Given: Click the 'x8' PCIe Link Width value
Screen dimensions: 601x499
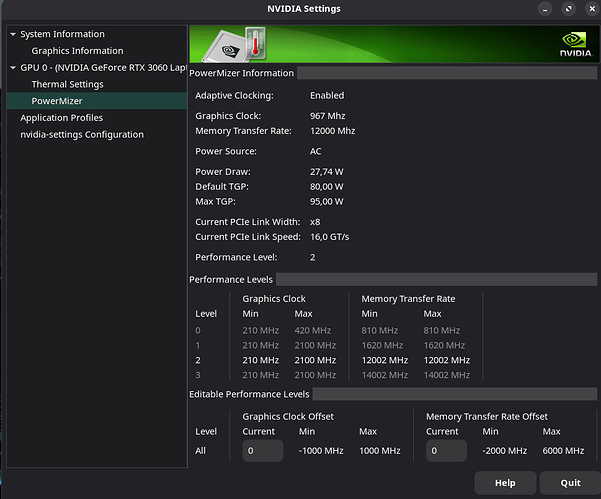Looking at the screenshot, I should [315, 222].
